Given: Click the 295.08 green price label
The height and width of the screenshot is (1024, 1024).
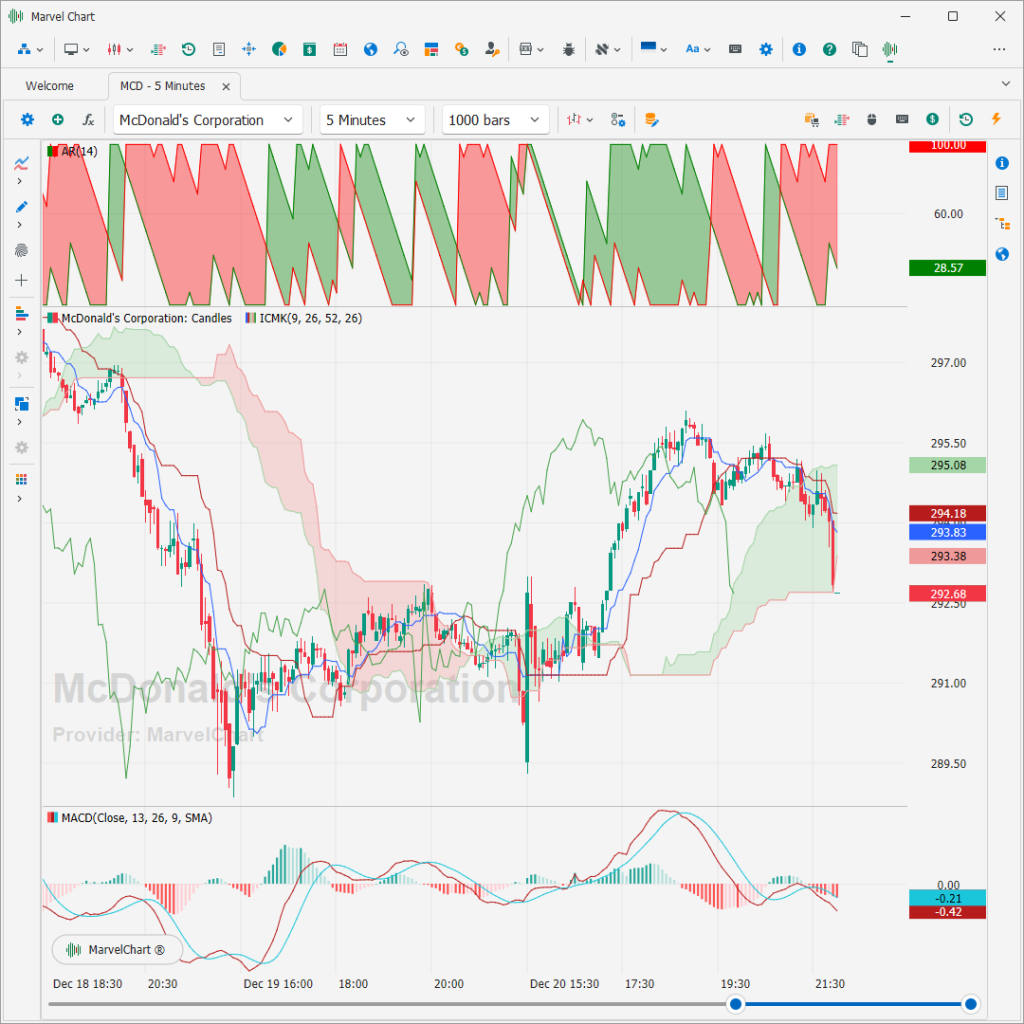Looking at the screenshot, I should pos(947,465).
